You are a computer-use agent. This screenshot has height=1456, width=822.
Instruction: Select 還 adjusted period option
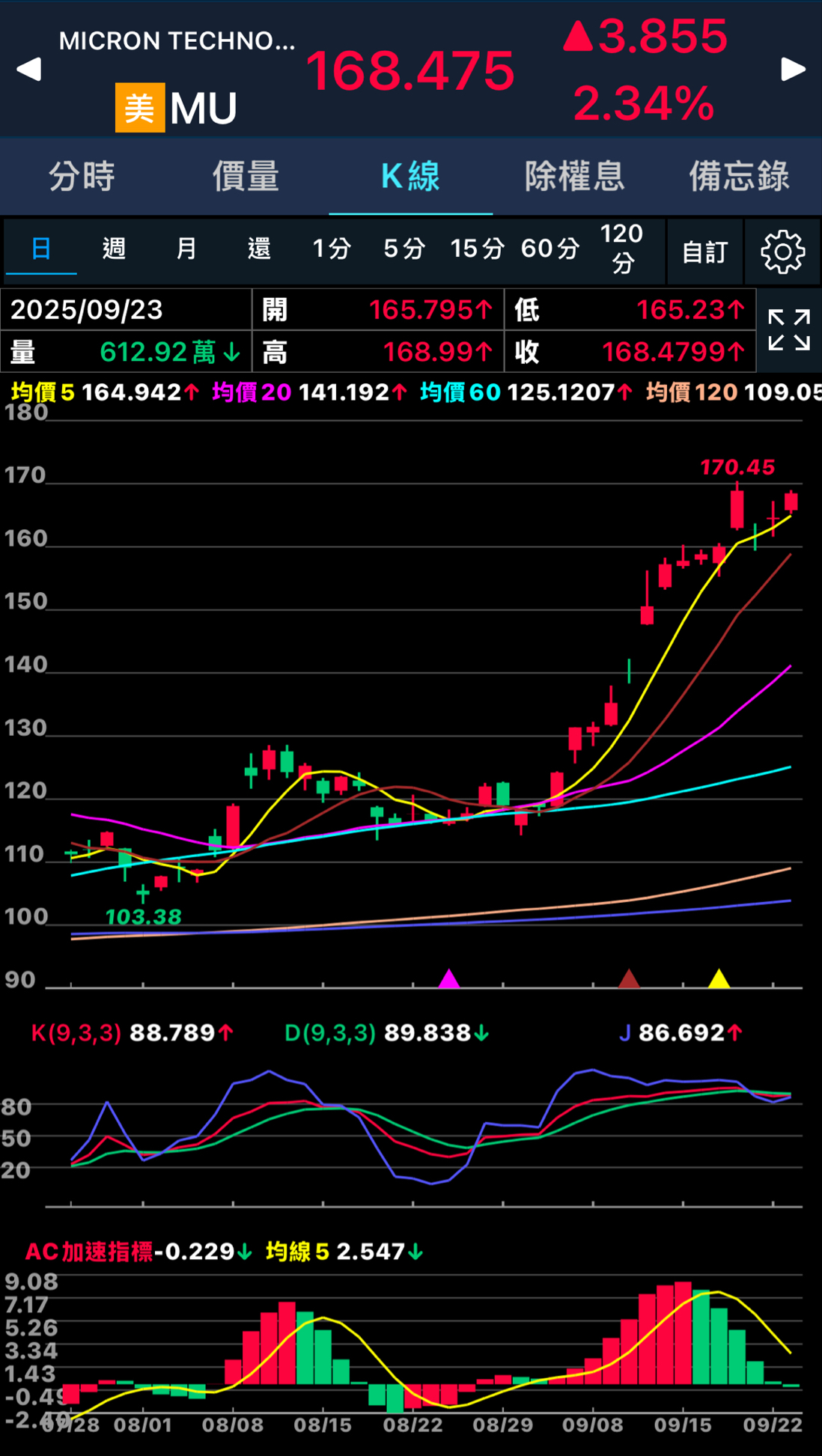(259, 248)
